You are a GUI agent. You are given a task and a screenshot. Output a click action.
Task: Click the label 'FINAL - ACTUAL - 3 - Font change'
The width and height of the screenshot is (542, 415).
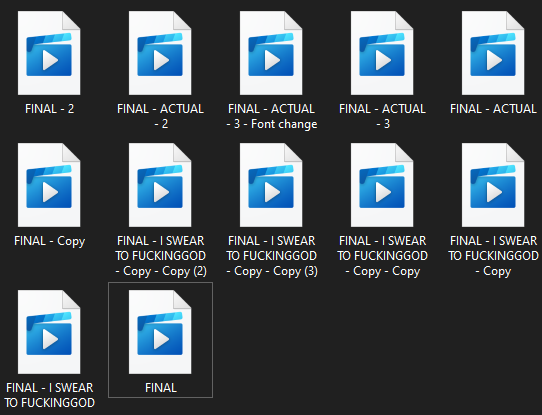(x=271, y=116)
